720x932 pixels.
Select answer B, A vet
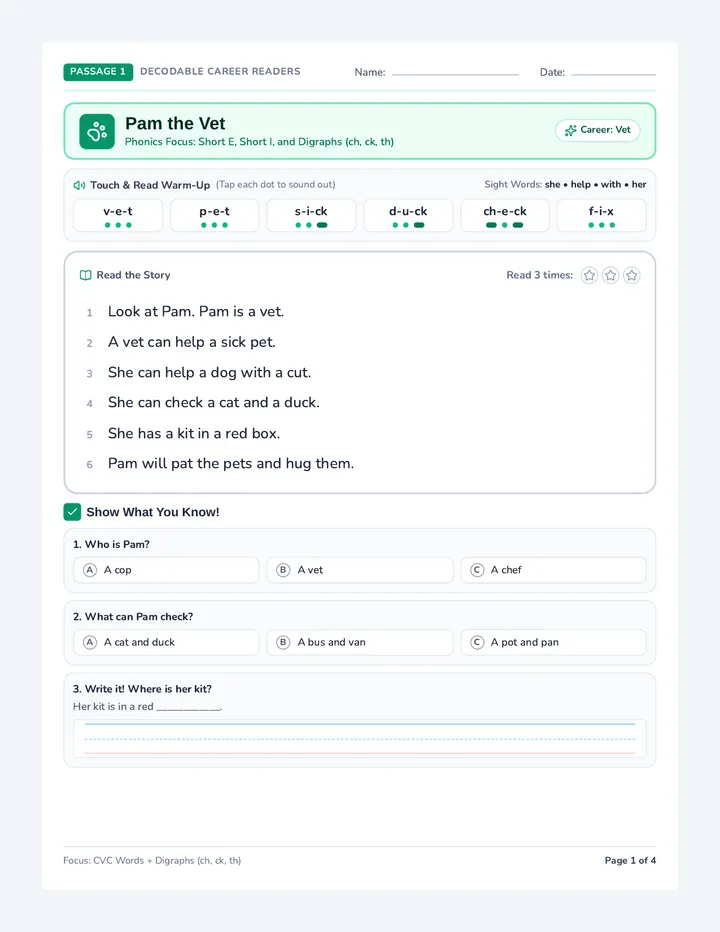pyautogui.click(x=360, y=570)
